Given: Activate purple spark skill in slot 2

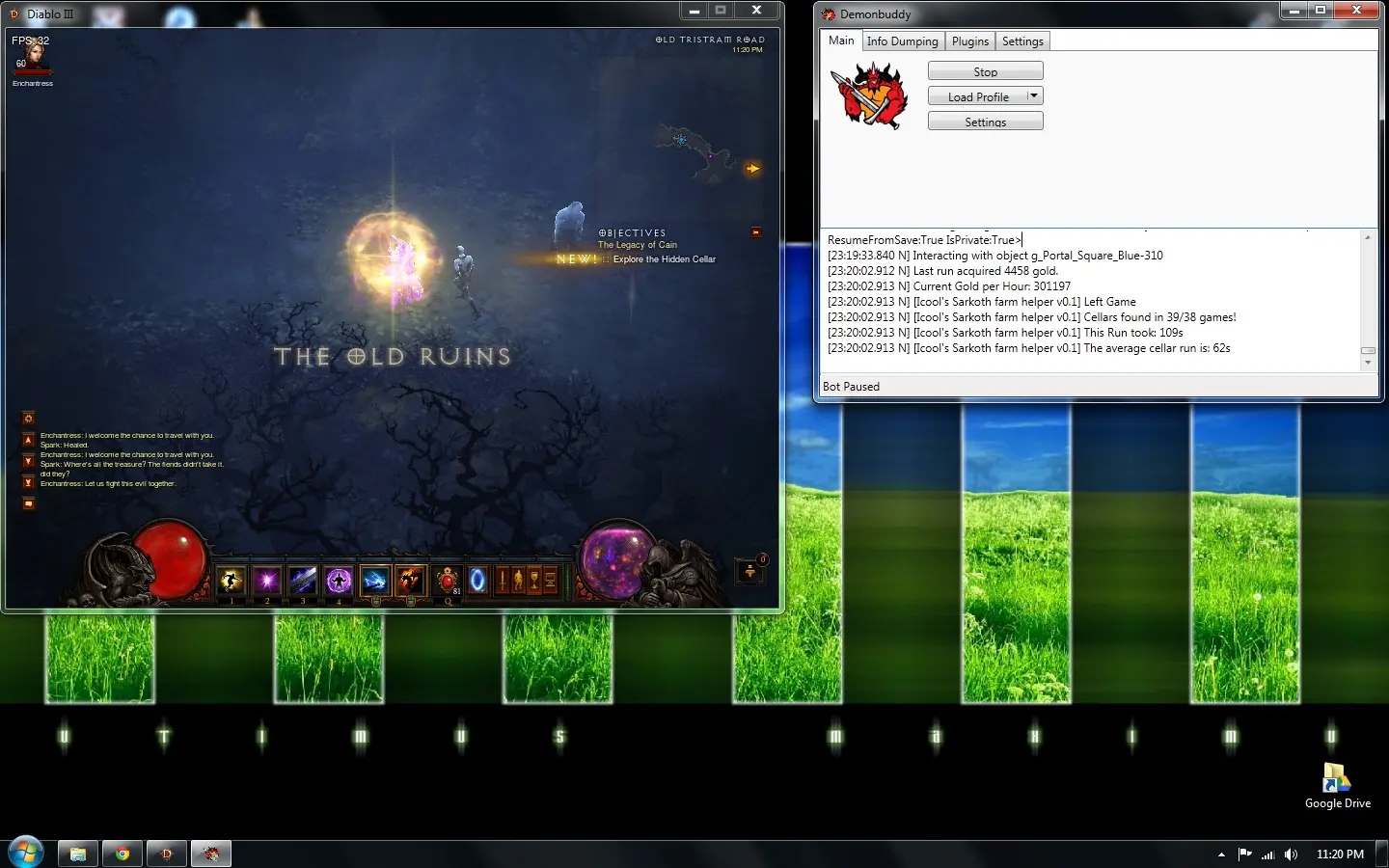Looking at the screenshot, I should [x=267, y=580].
